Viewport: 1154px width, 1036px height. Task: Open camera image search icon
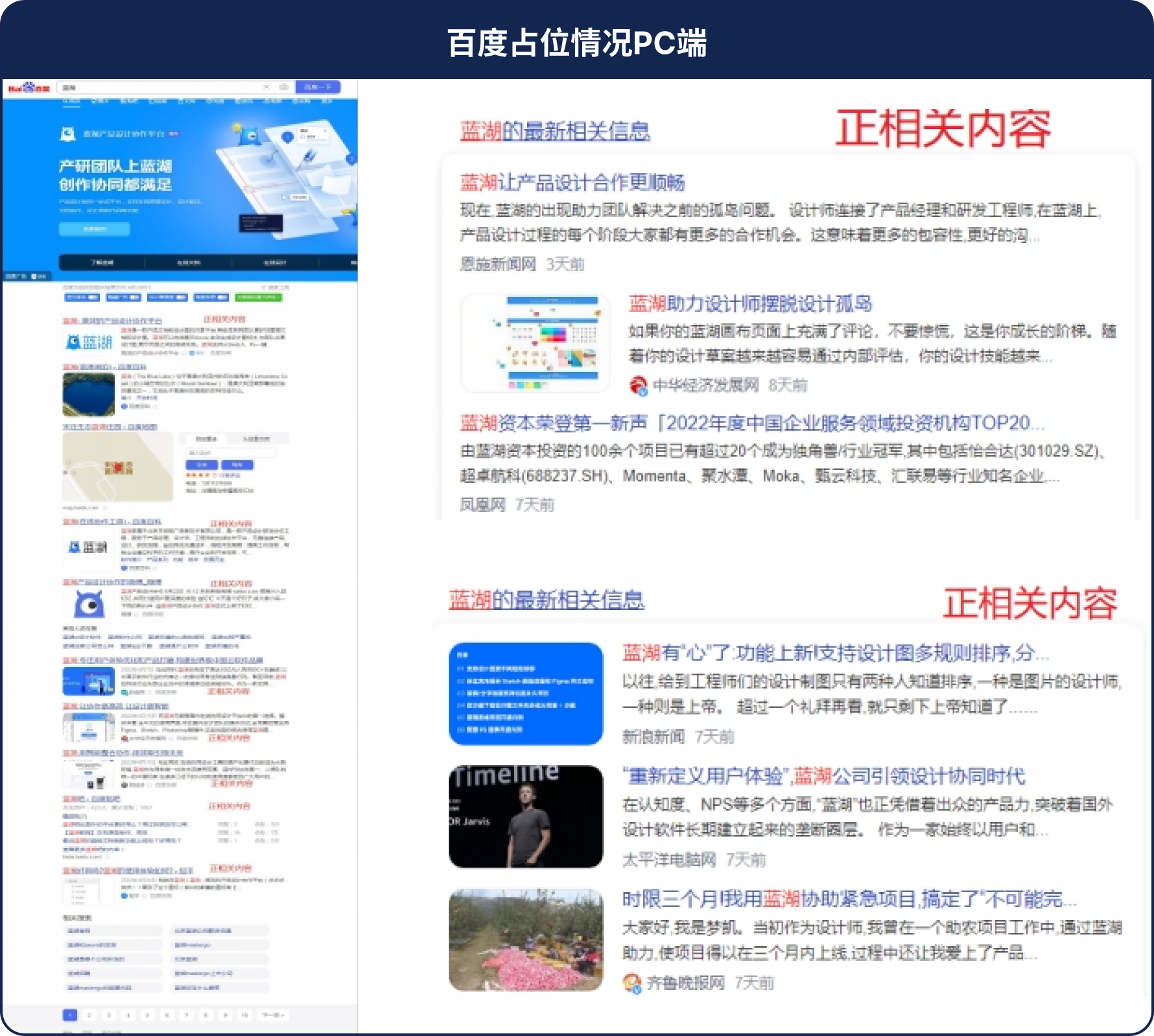(x=284, y=87)
